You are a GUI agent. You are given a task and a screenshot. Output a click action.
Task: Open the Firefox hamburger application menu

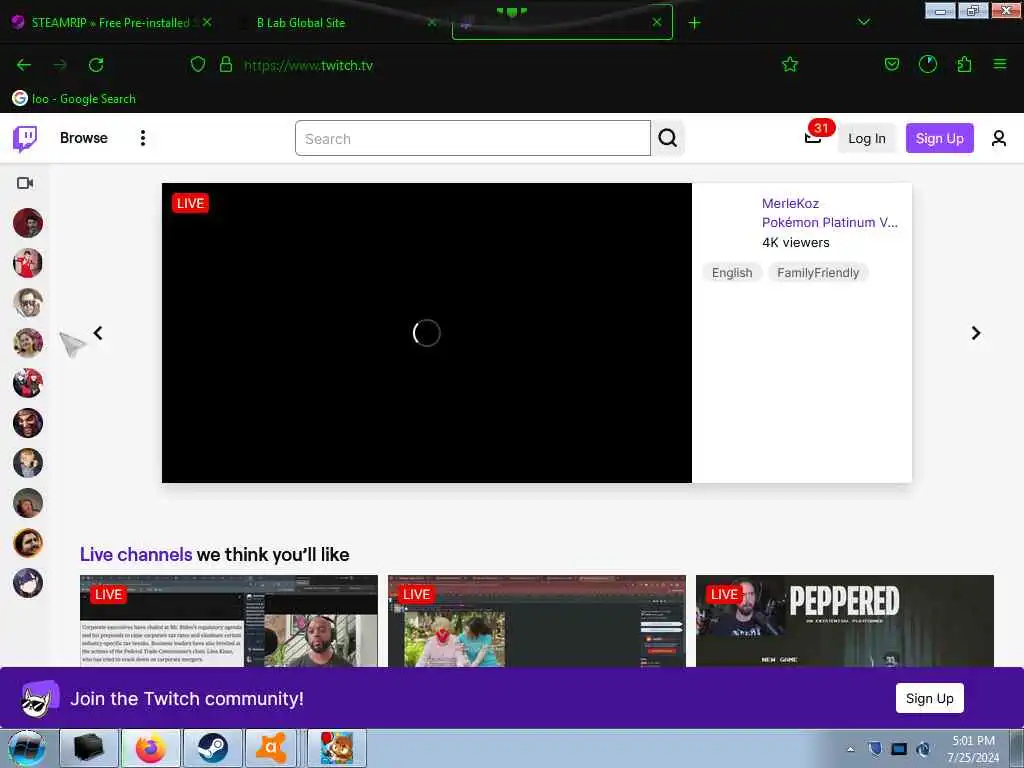[1000, 64]
